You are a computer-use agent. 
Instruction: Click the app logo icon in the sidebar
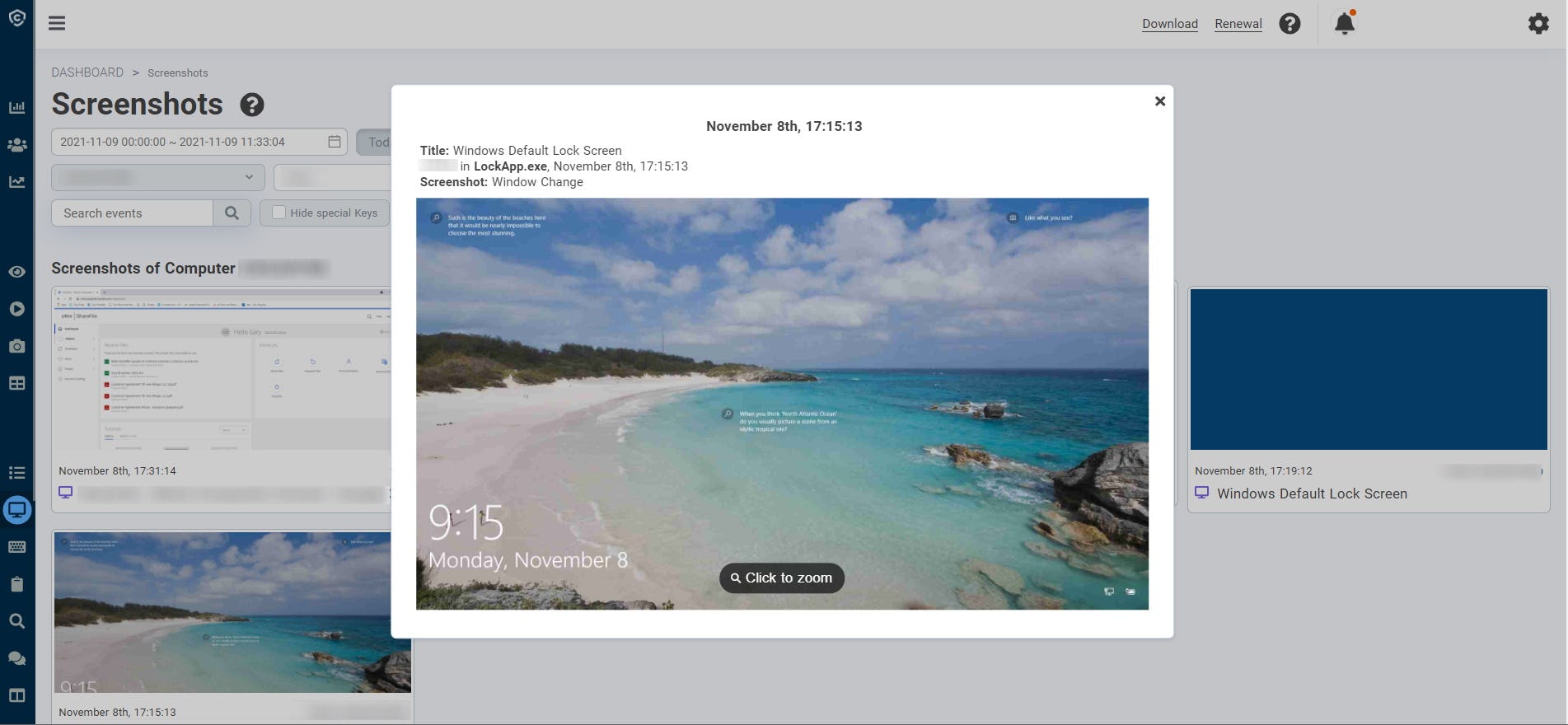pos(16,17)
